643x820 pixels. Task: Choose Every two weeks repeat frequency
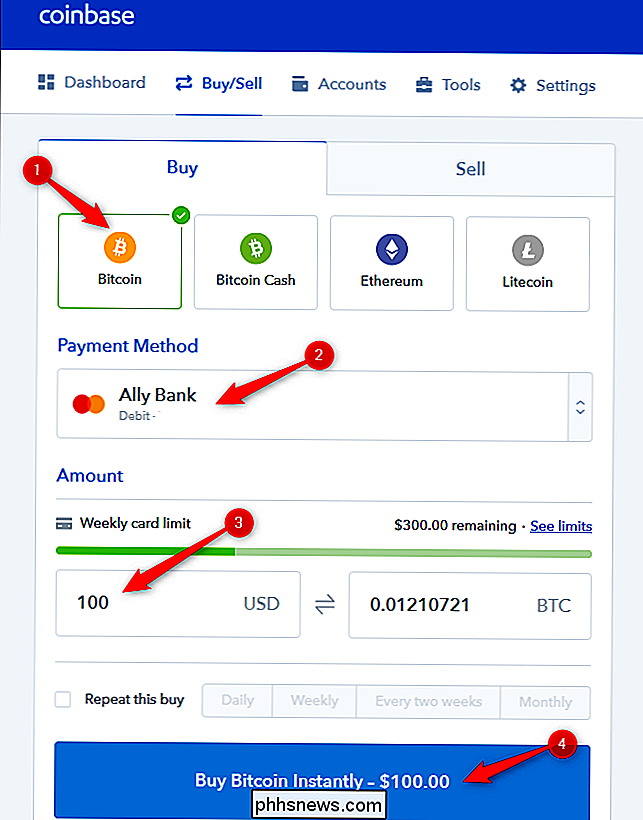pos(428,701)
